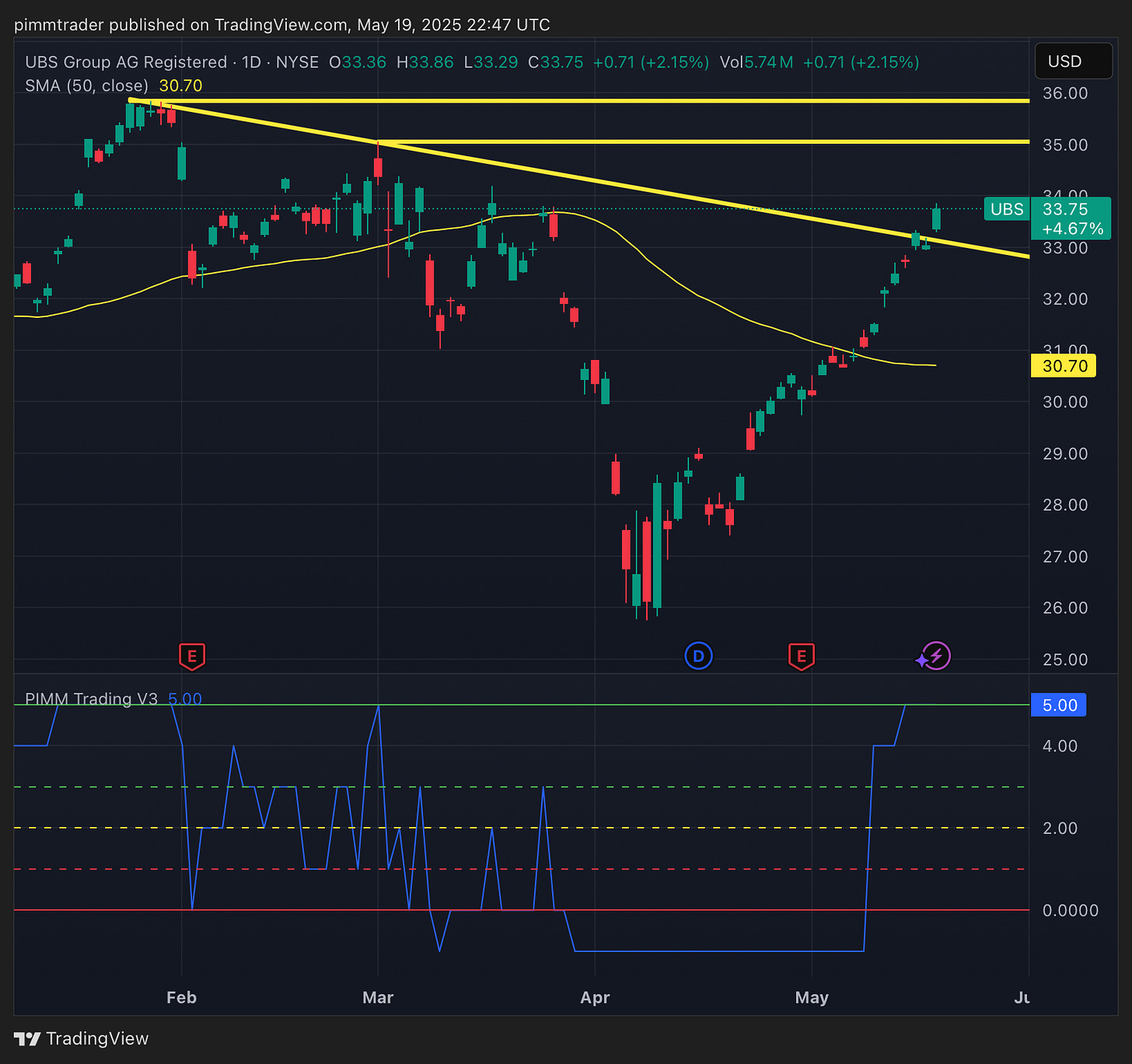Click the purple lightning bolt event icon
Viewport: 1132px width, 1064px height.
937,657
